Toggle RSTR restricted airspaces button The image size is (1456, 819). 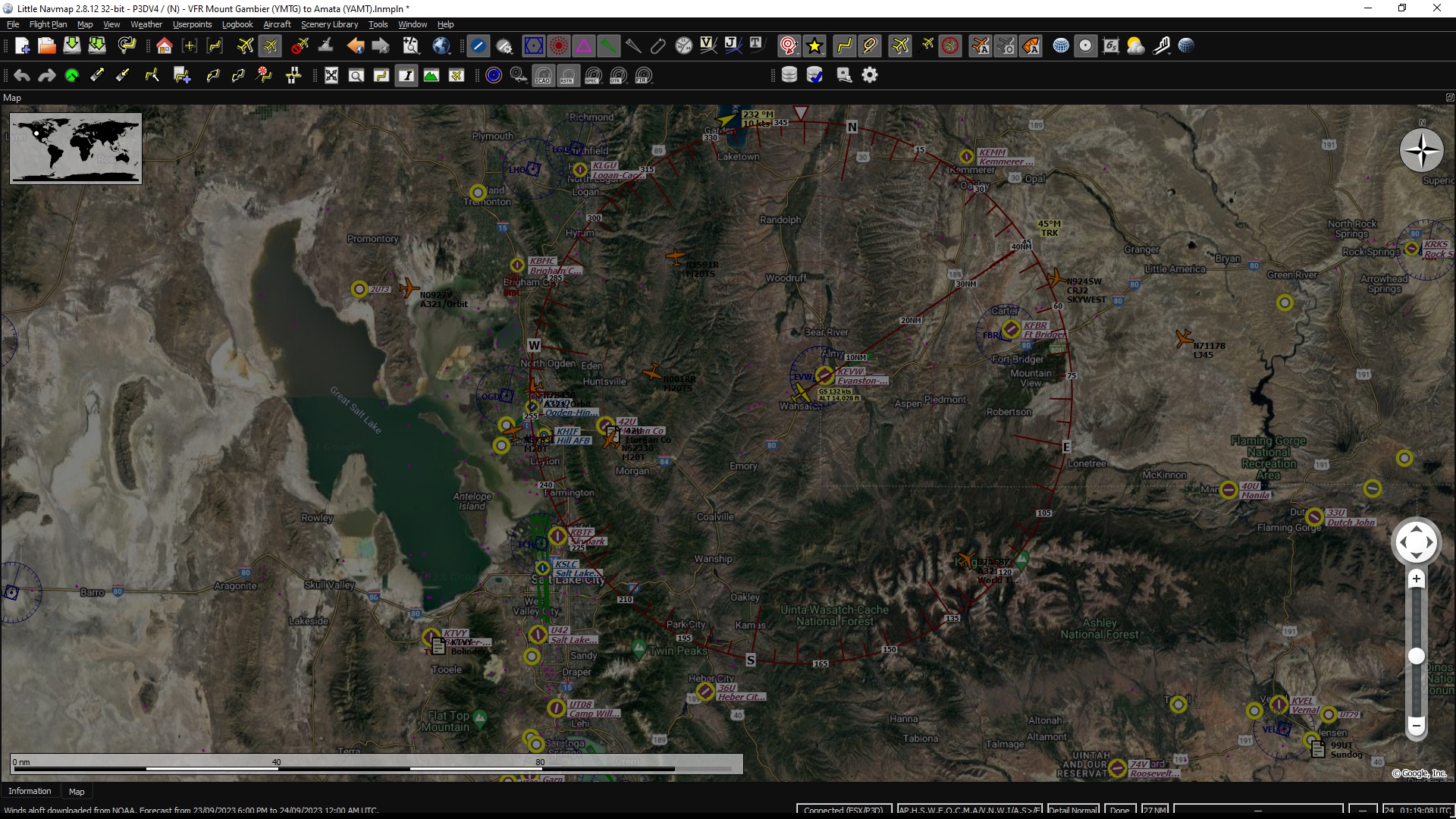(x=567, y=76)
